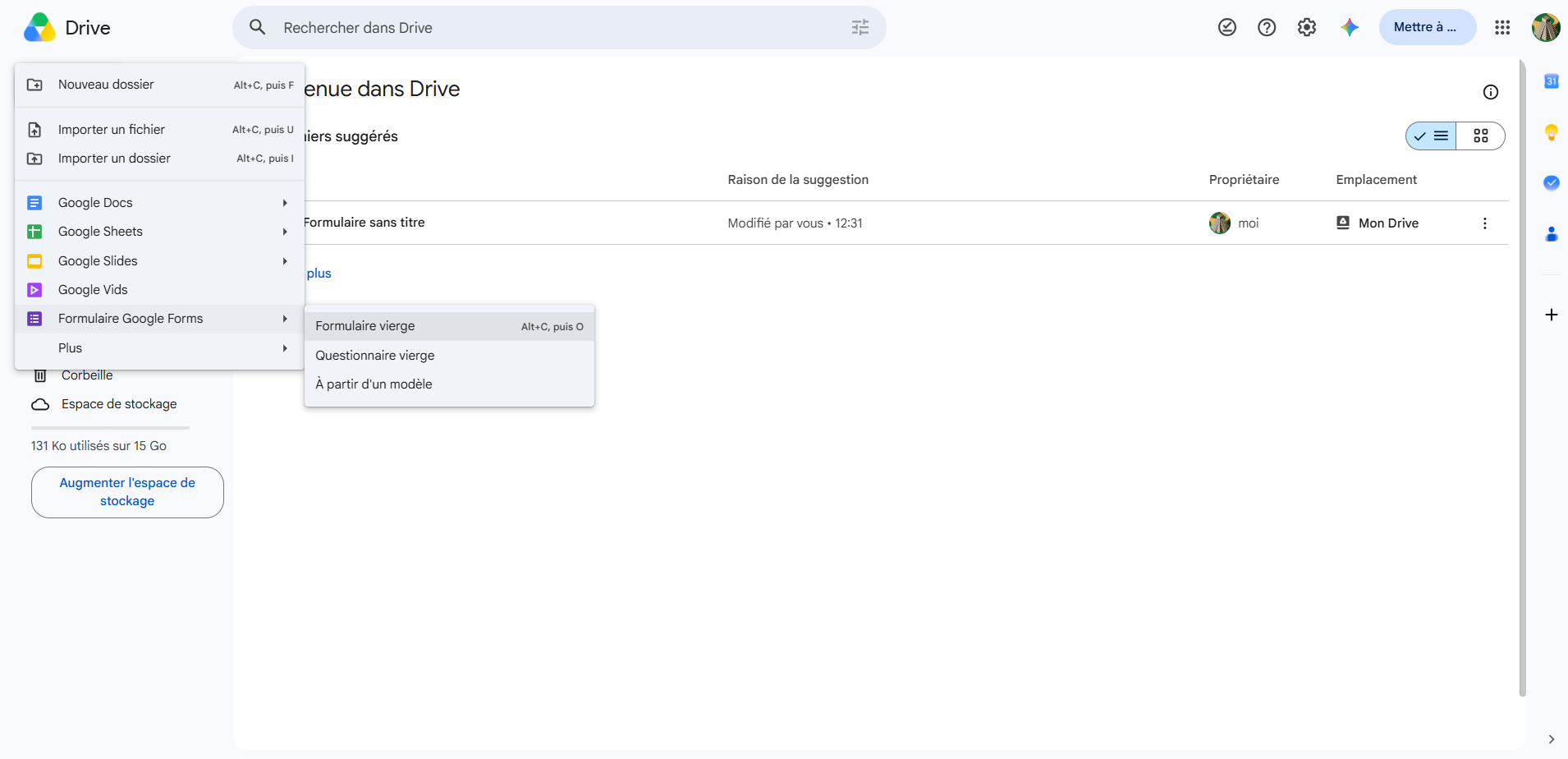
Task: Click the search magnifier icon
Action: coord(258,27)
